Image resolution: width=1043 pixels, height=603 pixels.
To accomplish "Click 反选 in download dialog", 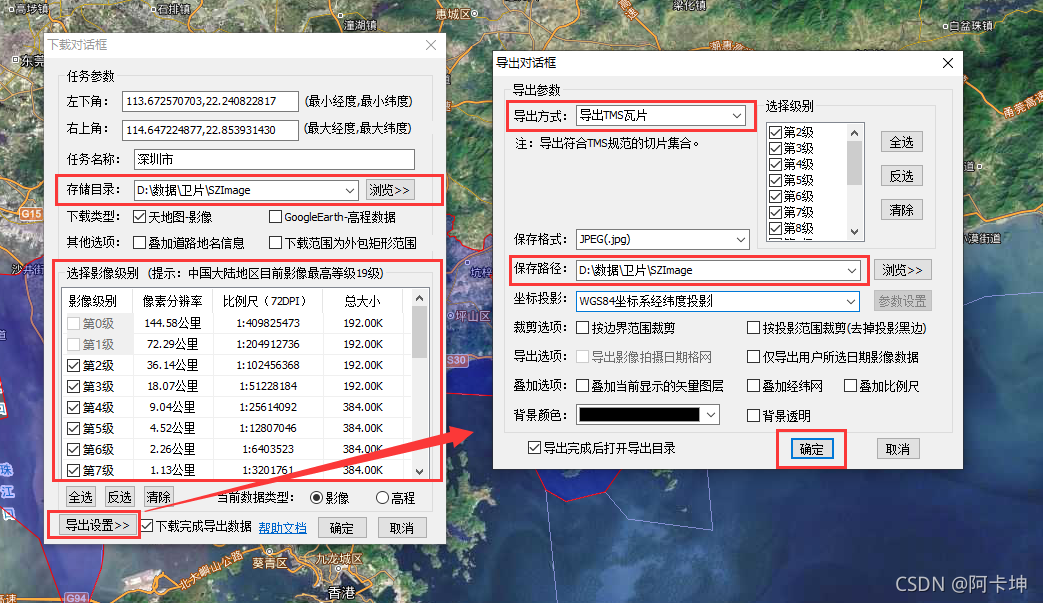I will coord(120,497).
